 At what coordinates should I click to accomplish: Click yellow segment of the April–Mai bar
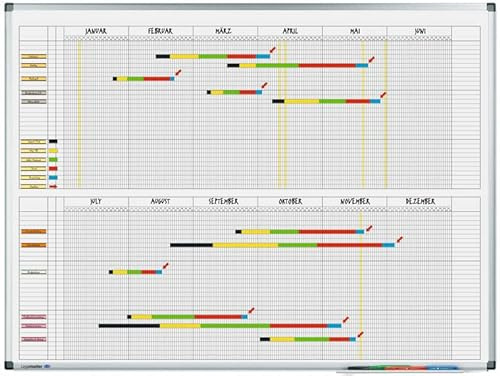coord(302,101)
